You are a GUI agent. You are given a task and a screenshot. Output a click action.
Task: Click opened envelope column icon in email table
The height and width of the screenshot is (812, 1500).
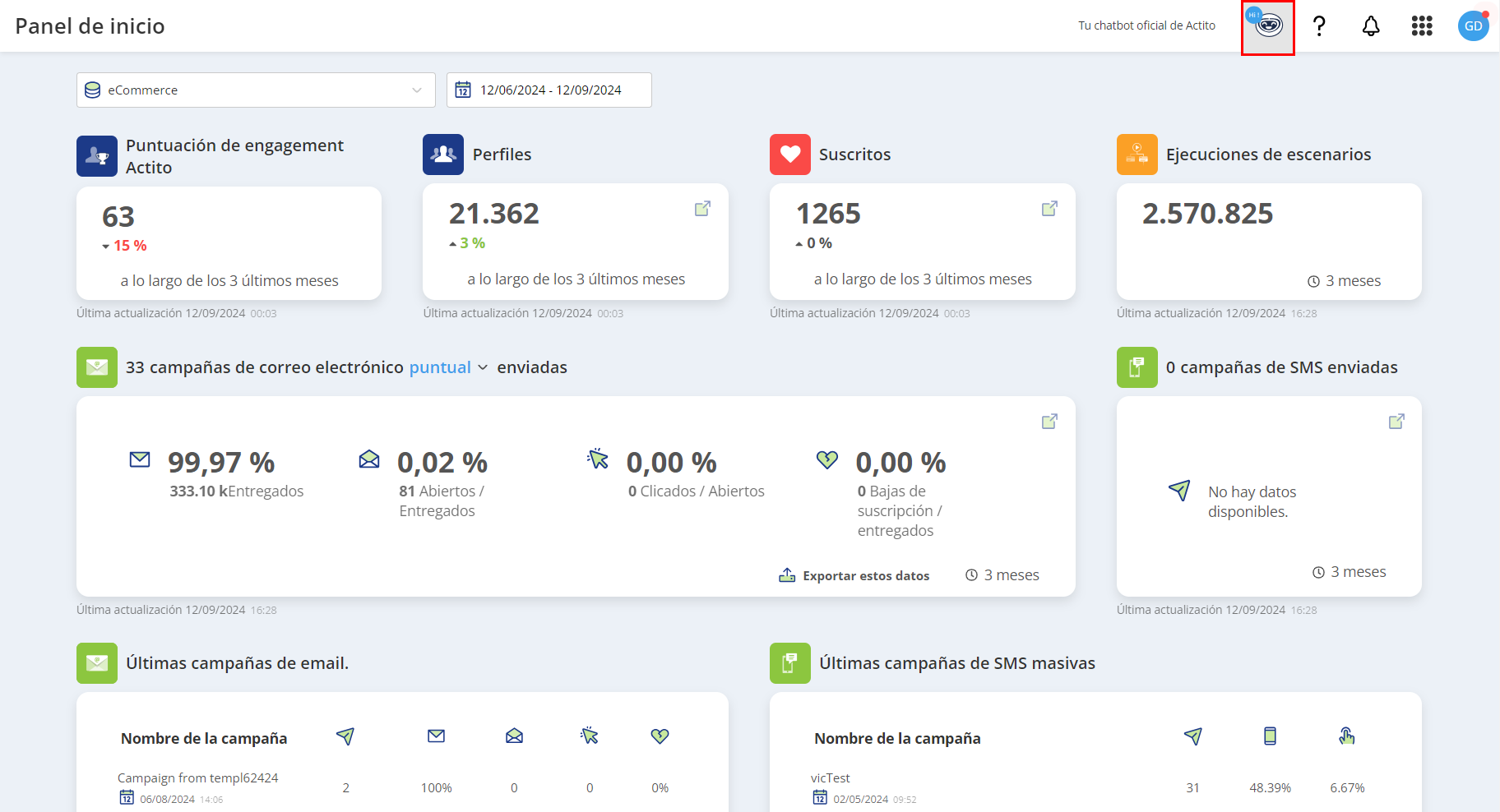[514, 736]
